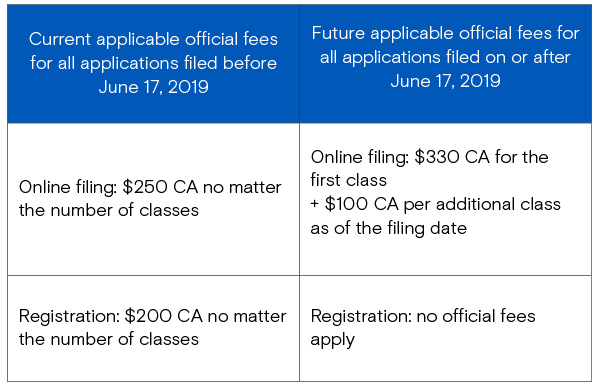Click 'June 17, 2019' in the left header
The image size is (600, 386).
(153, 87)
